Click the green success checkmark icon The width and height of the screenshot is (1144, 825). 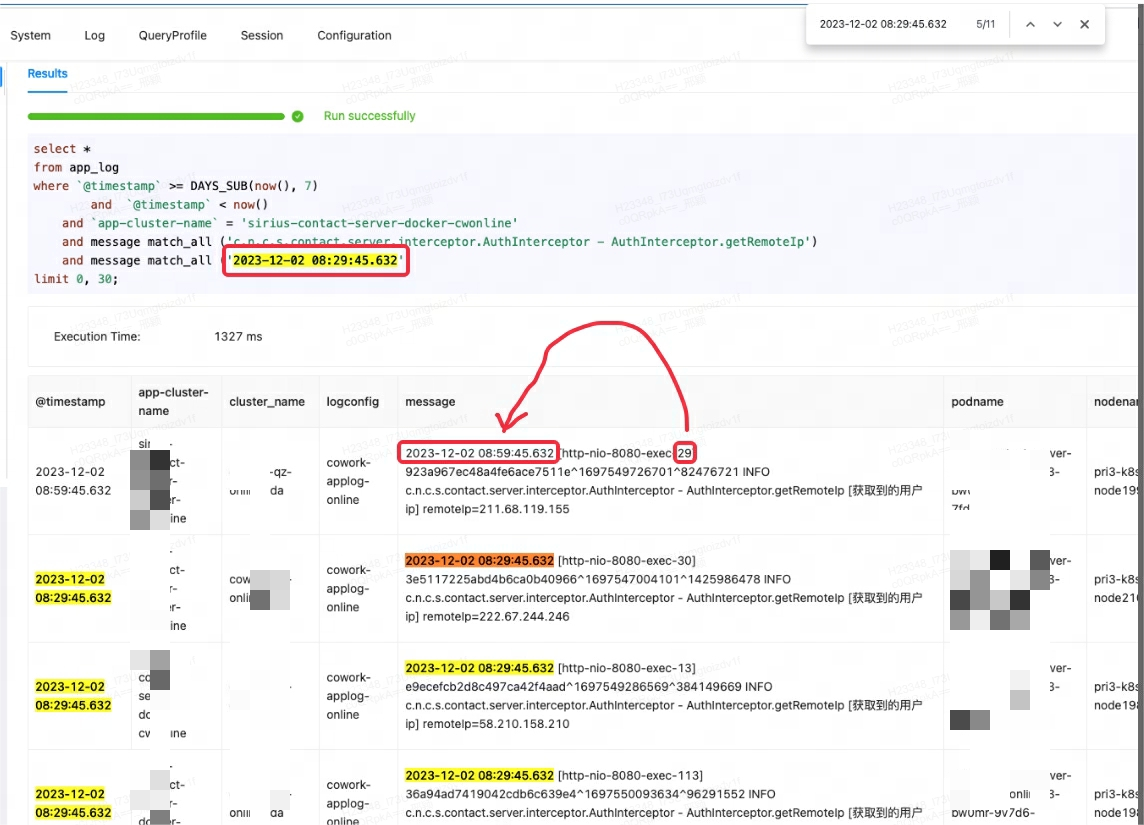(x=297, y=116)
